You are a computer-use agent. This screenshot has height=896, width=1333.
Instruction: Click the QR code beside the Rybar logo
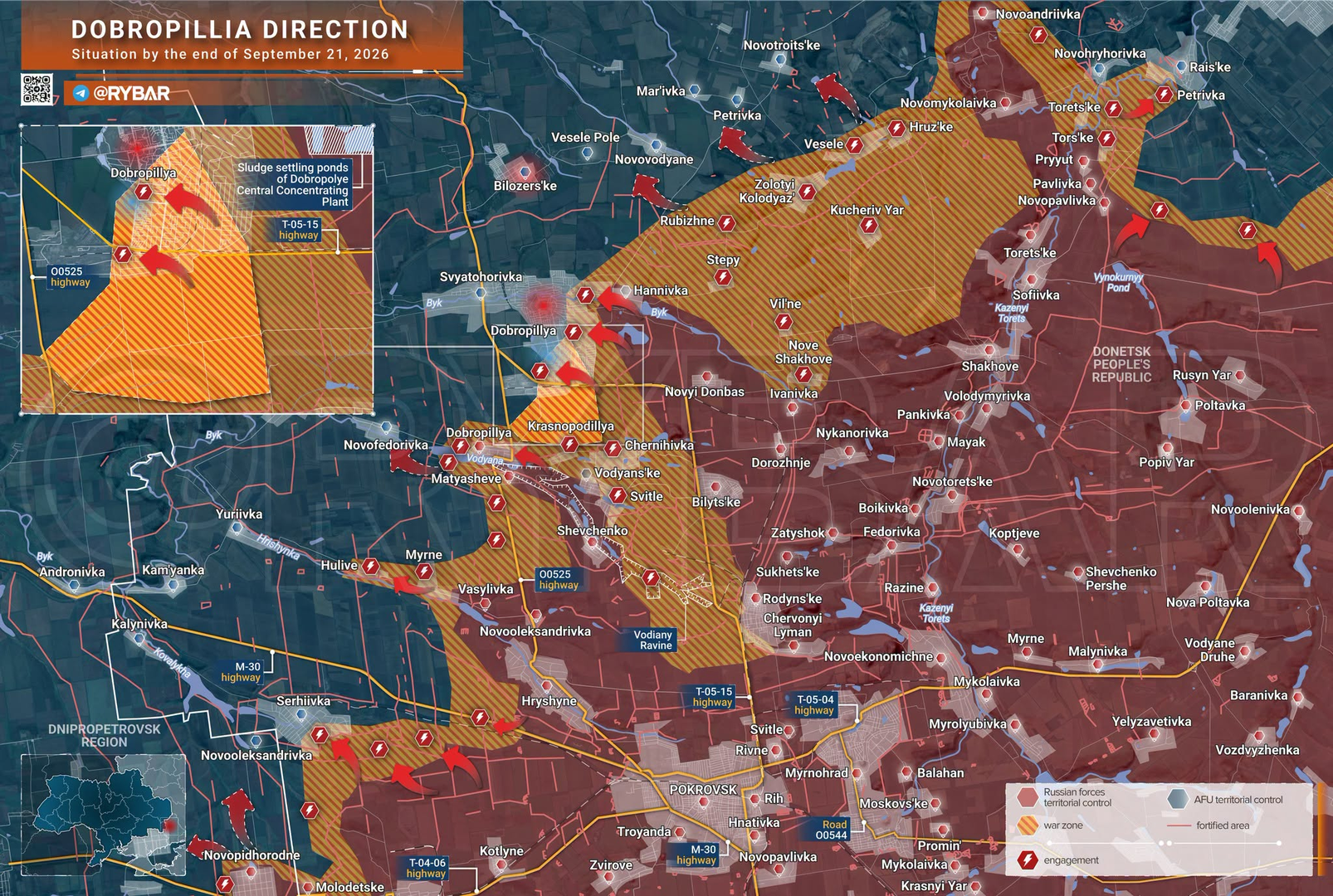tap(37, 90)
